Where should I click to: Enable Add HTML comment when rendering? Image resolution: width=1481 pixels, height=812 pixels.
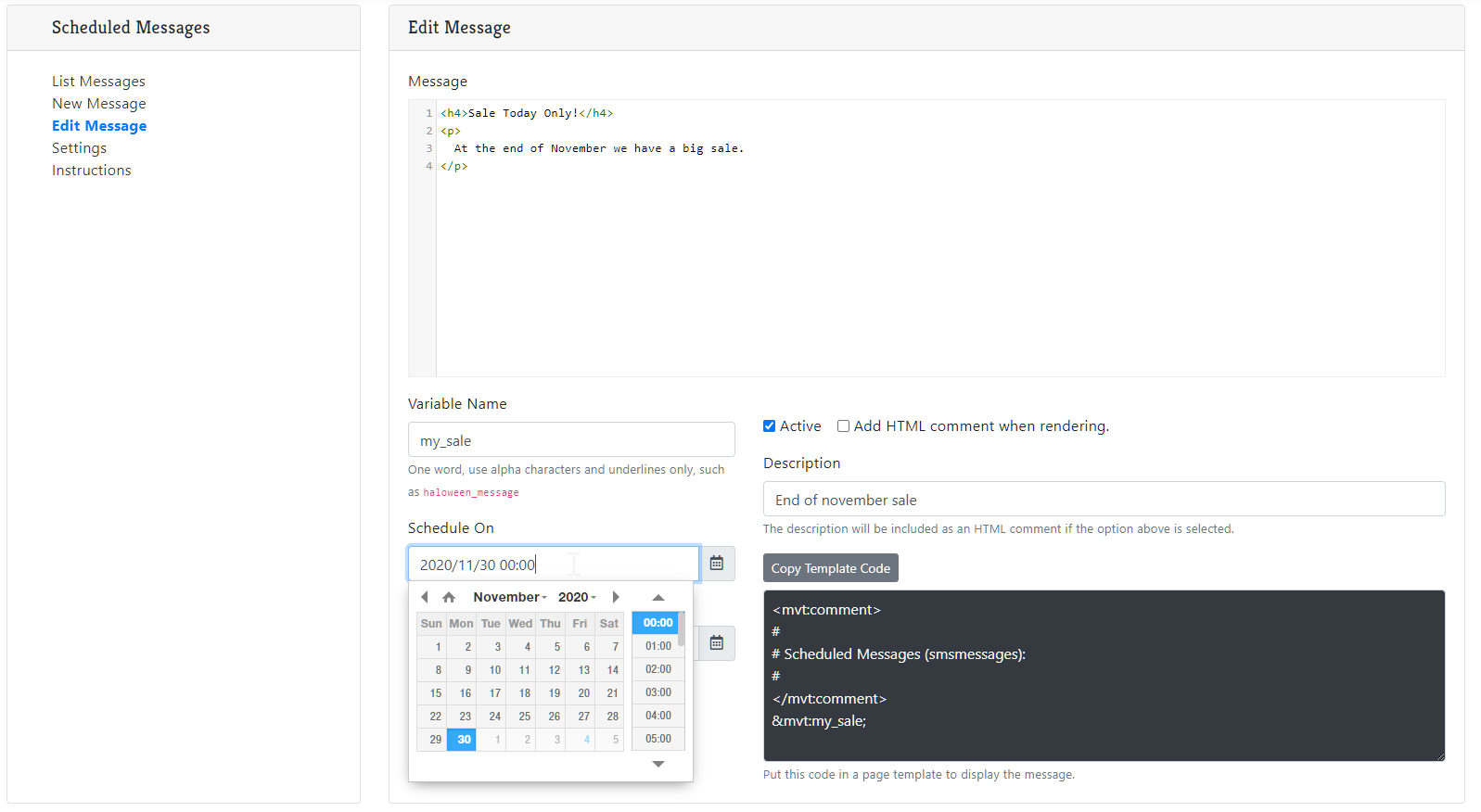(843, 426)
